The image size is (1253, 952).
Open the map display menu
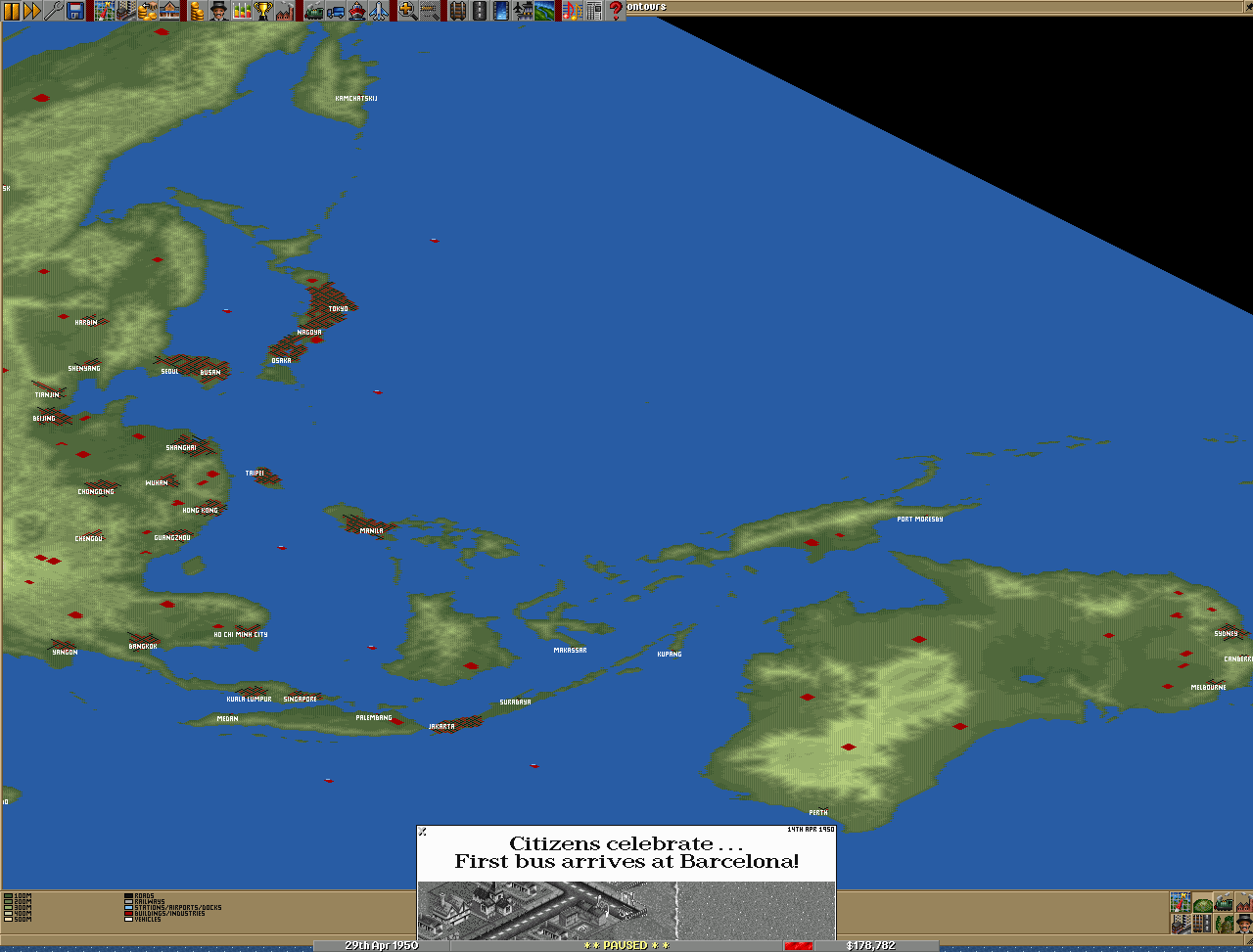[105, 11]
